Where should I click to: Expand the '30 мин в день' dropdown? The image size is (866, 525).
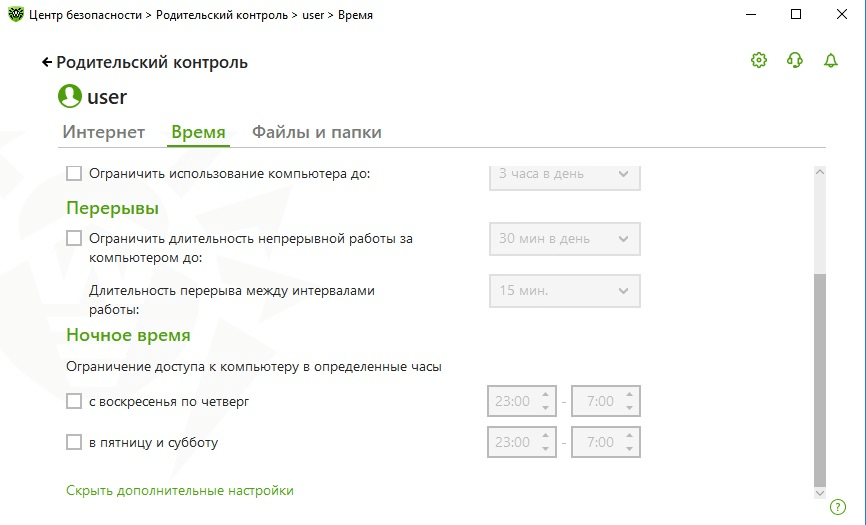point(564,239)
